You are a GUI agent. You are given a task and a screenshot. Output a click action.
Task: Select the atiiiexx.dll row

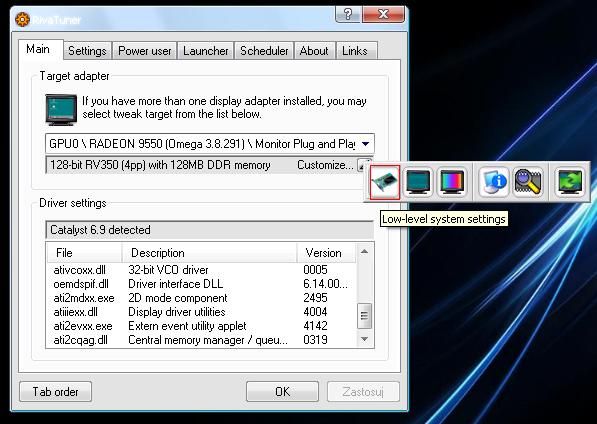pyautogui.click(x=201, y=312)
